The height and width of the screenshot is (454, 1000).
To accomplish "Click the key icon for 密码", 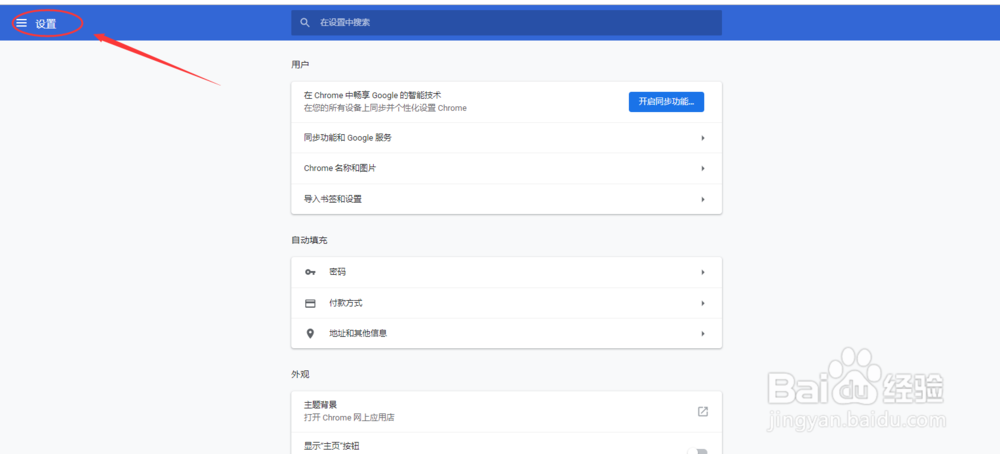I will 310,272.
